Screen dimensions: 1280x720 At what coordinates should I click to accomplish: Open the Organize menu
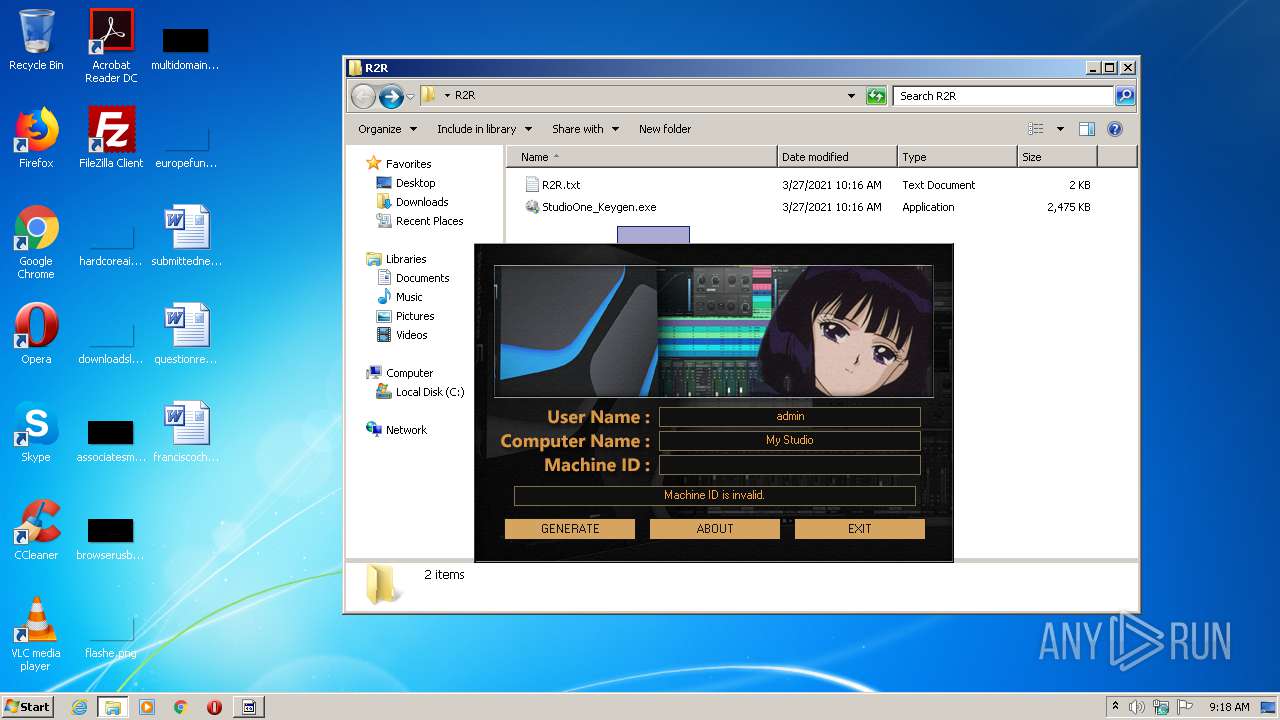(x=387, y=129)
